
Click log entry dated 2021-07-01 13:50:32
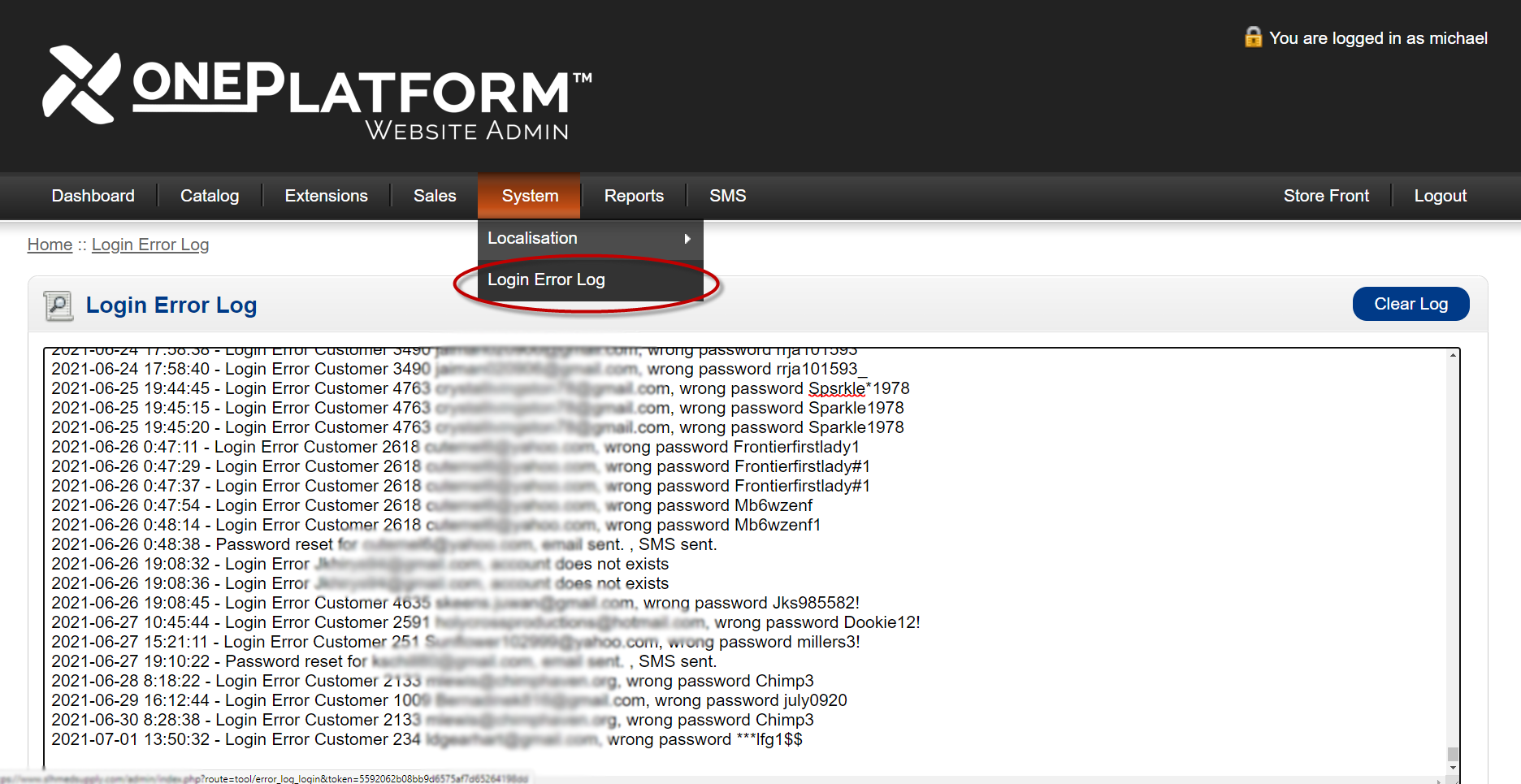click(427, 740)
